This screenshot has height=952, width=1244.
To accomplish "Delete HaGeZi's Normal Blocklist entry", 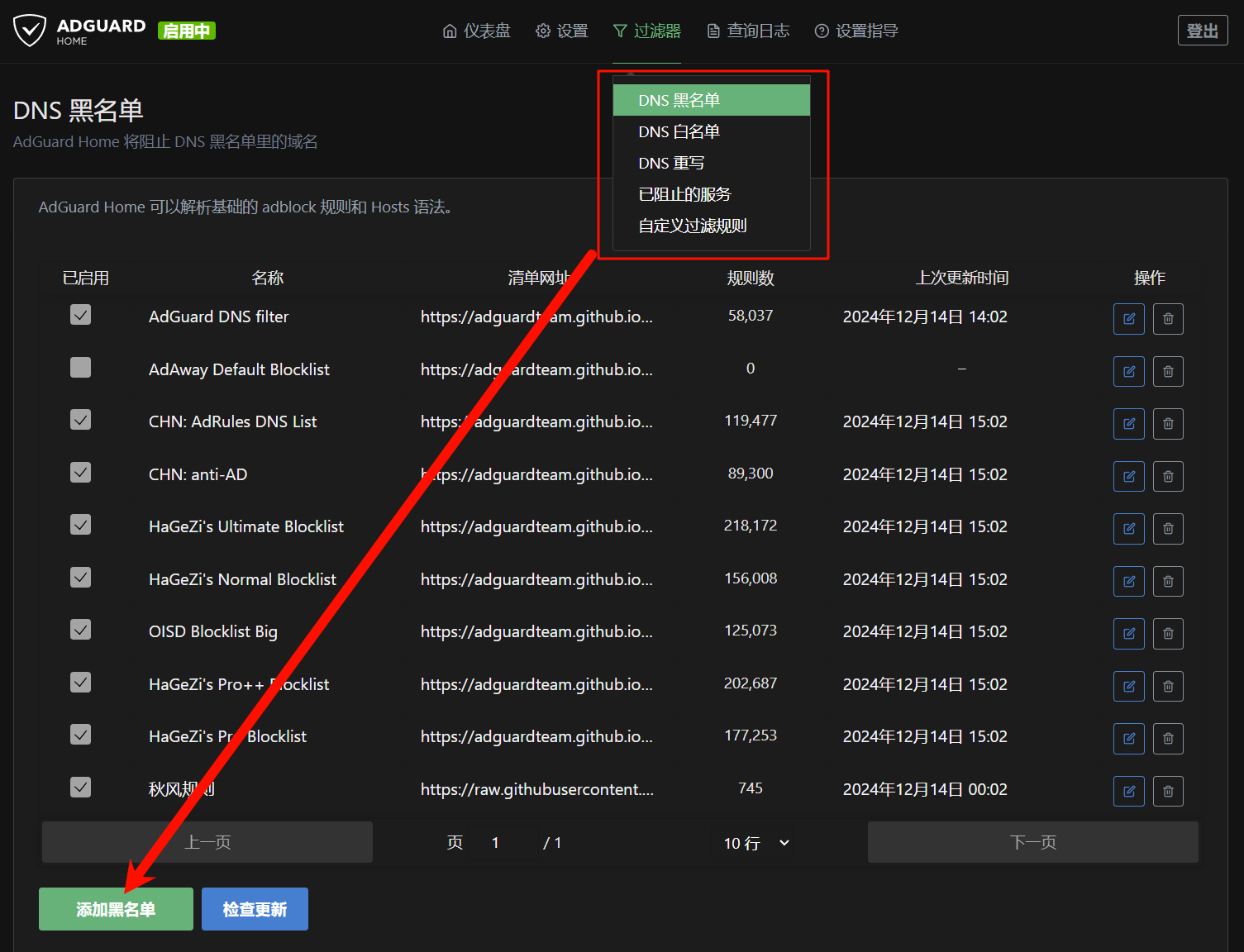I will tap(1168, 581).
